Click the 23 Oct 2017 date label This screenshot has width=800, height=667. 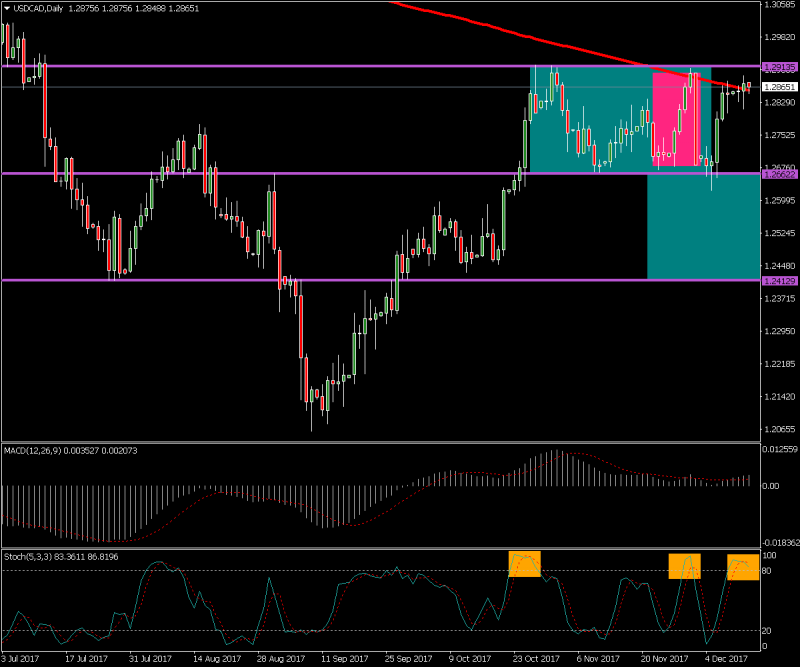[535, 659]
